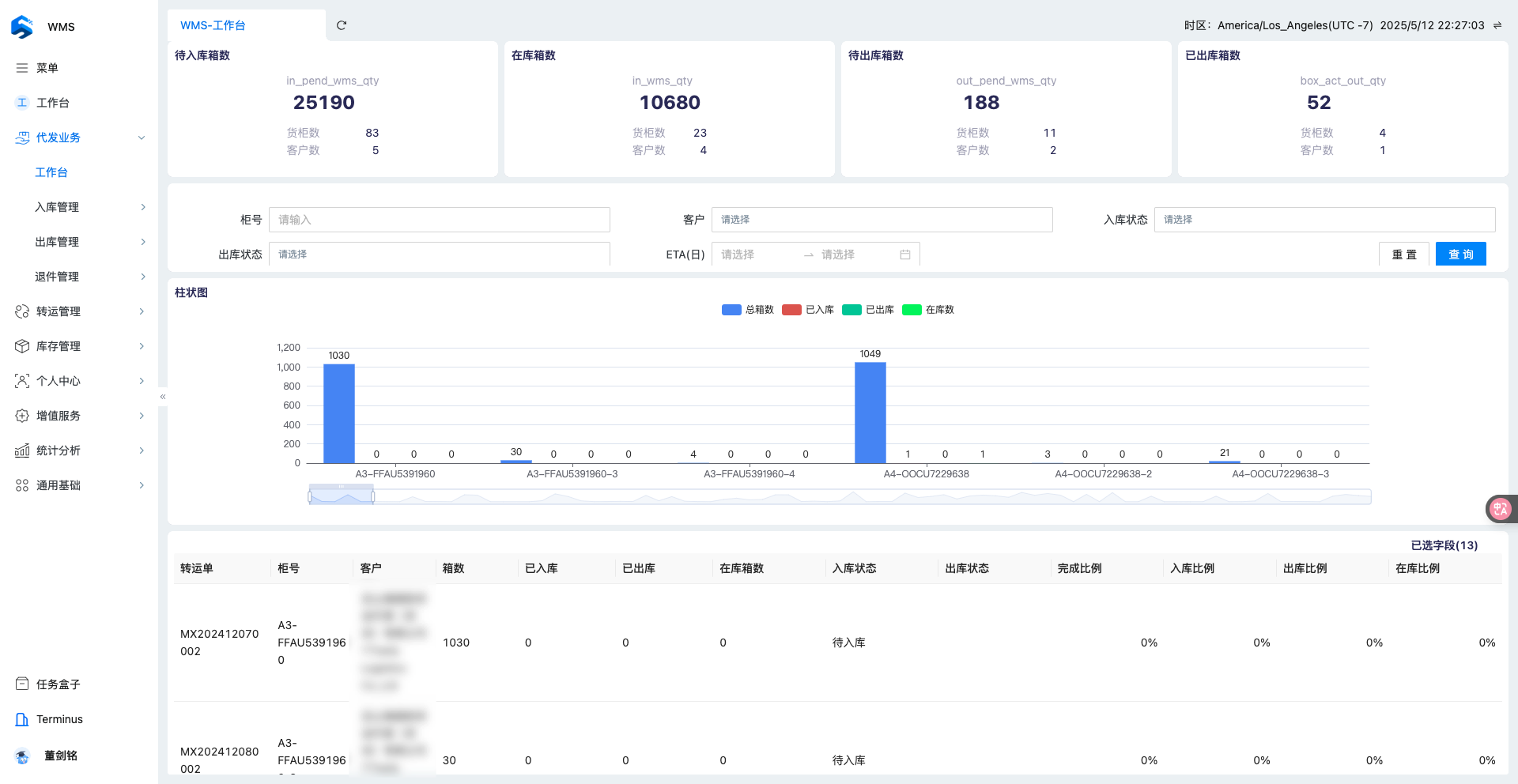The width and height of the screenshot is (1518, 784).
Task: Click the floating translate icon at right edge
Action: [1500, 509]
